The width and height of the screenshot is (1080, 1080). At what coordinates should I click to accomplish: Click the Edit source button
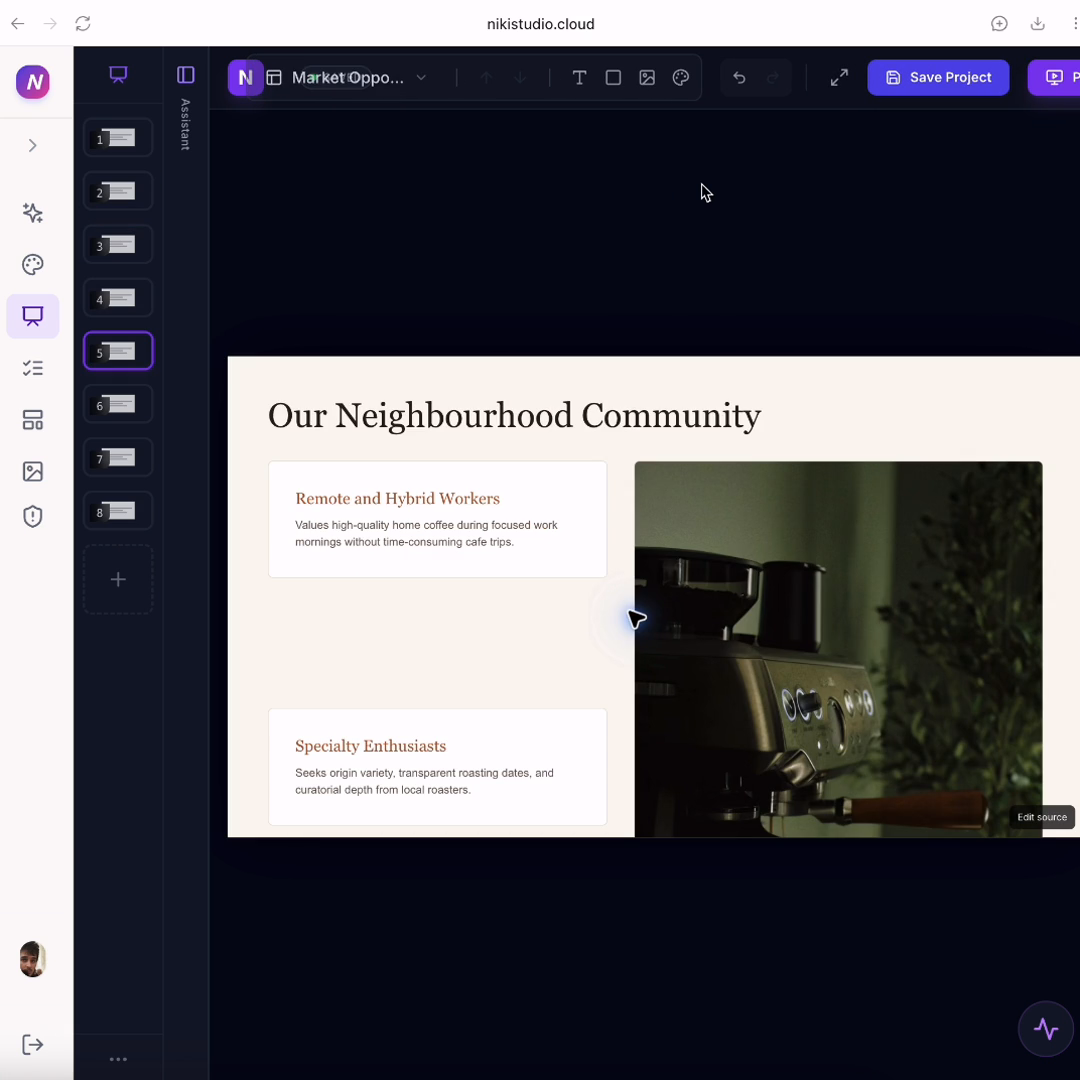[1041, 817]
